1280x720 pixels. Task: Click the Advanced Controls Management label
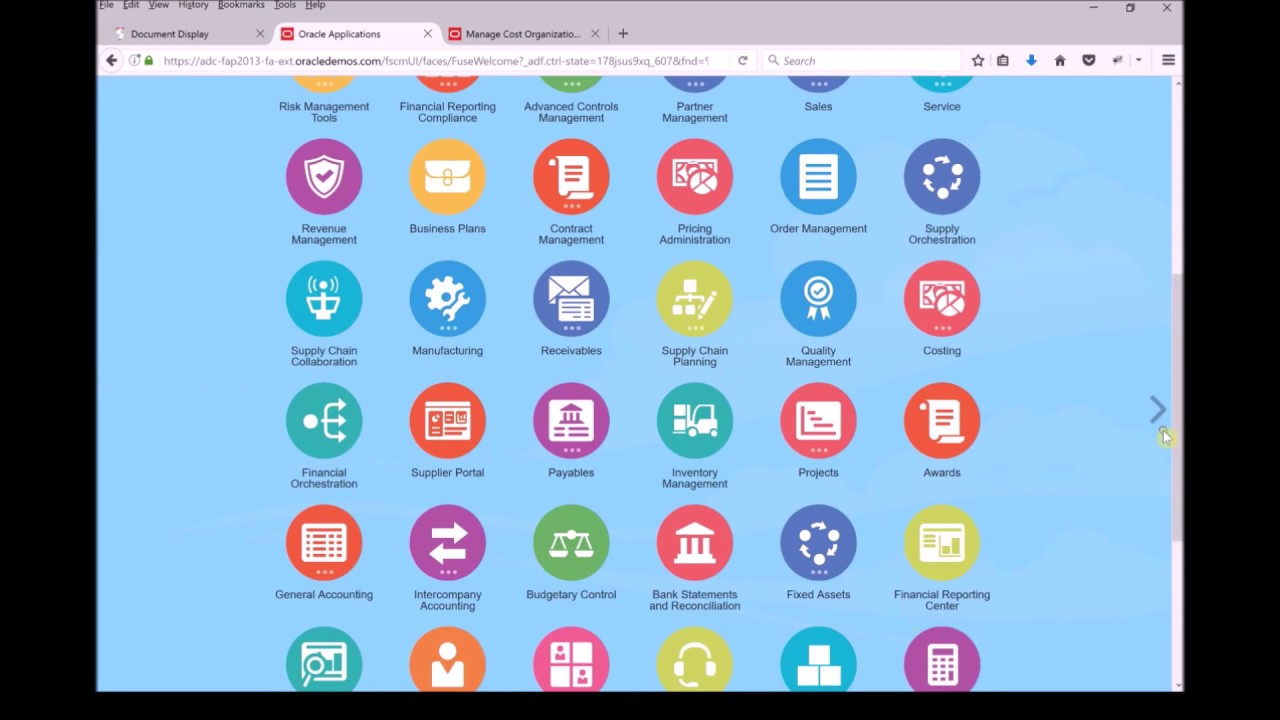571,112
